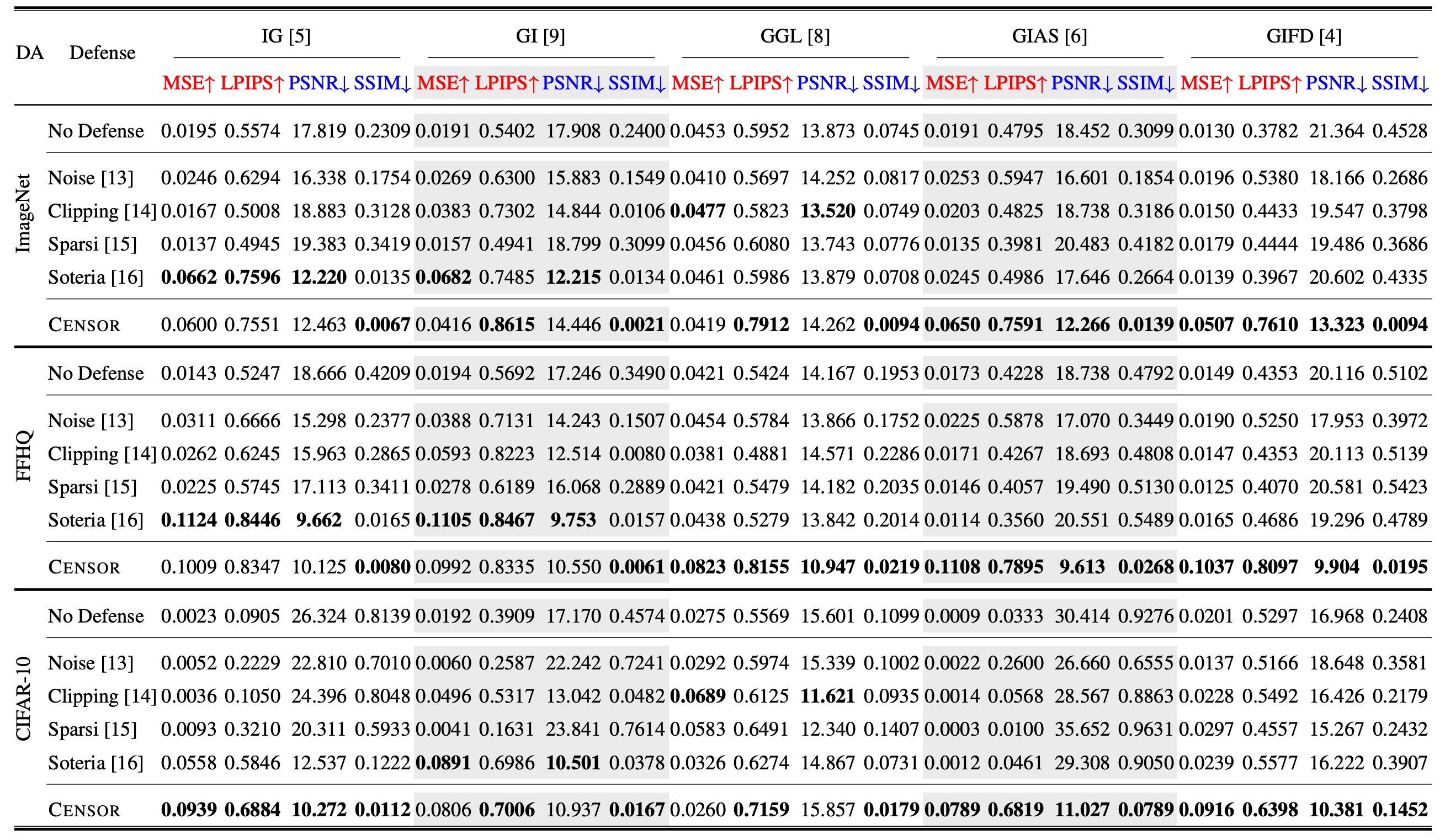Click the GGL [8] column group header
Viewport: 1445px width, 840px height.
[x=795, y=36]
